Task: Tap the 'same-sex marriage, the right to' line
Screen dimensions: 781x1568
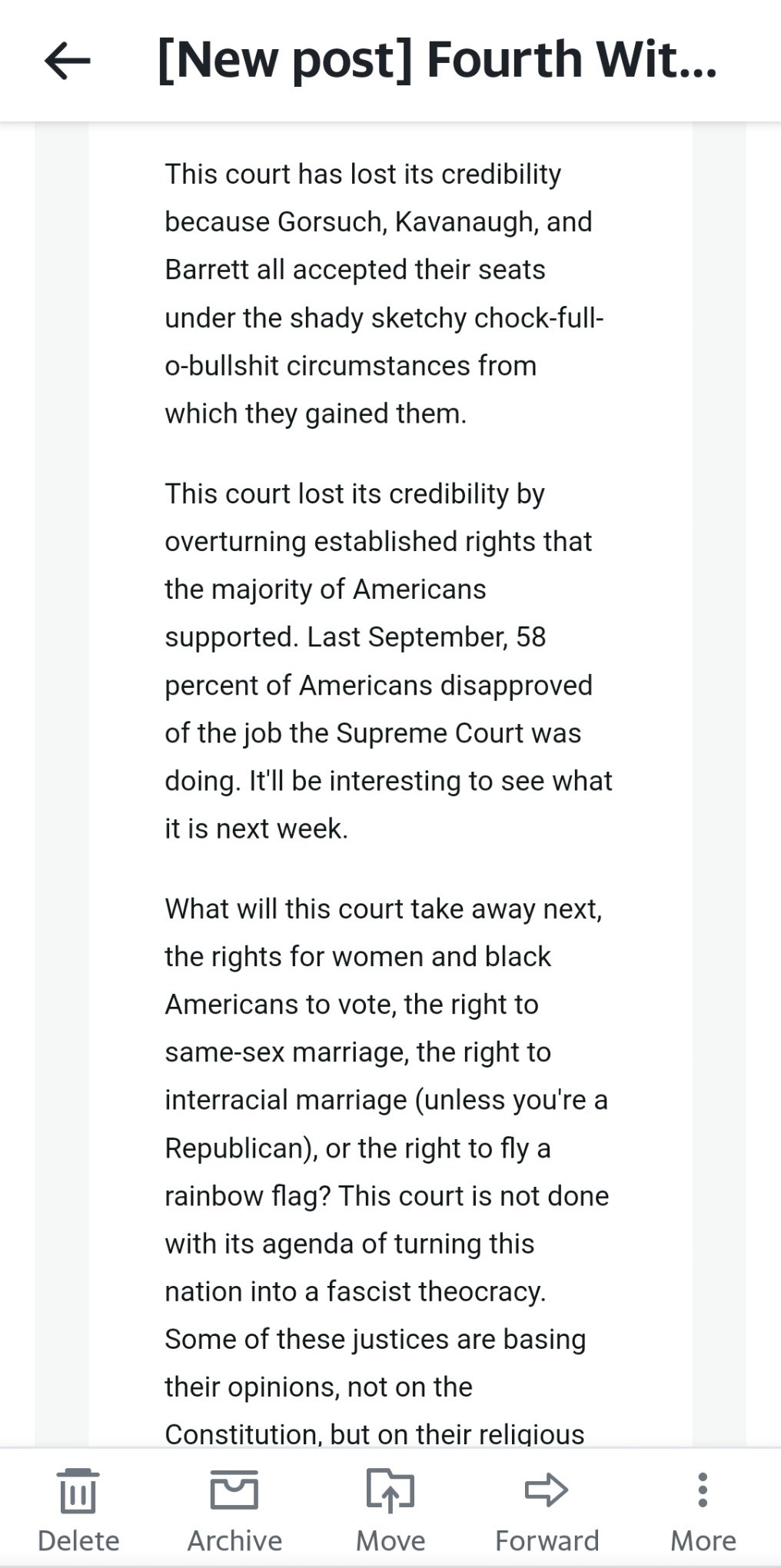Action: pos(357,1052)
